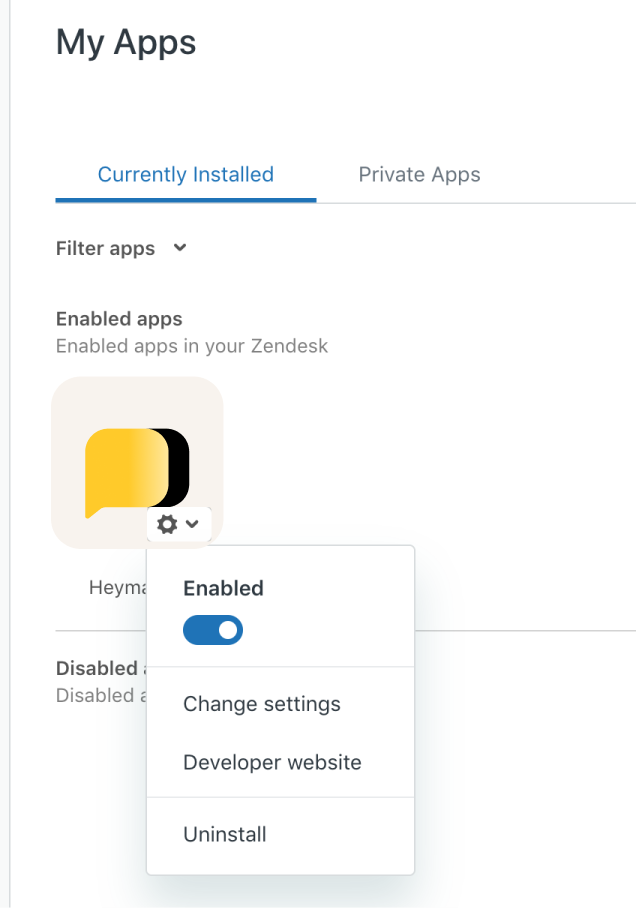Click the Enabled label above the switch

[223, 588]
